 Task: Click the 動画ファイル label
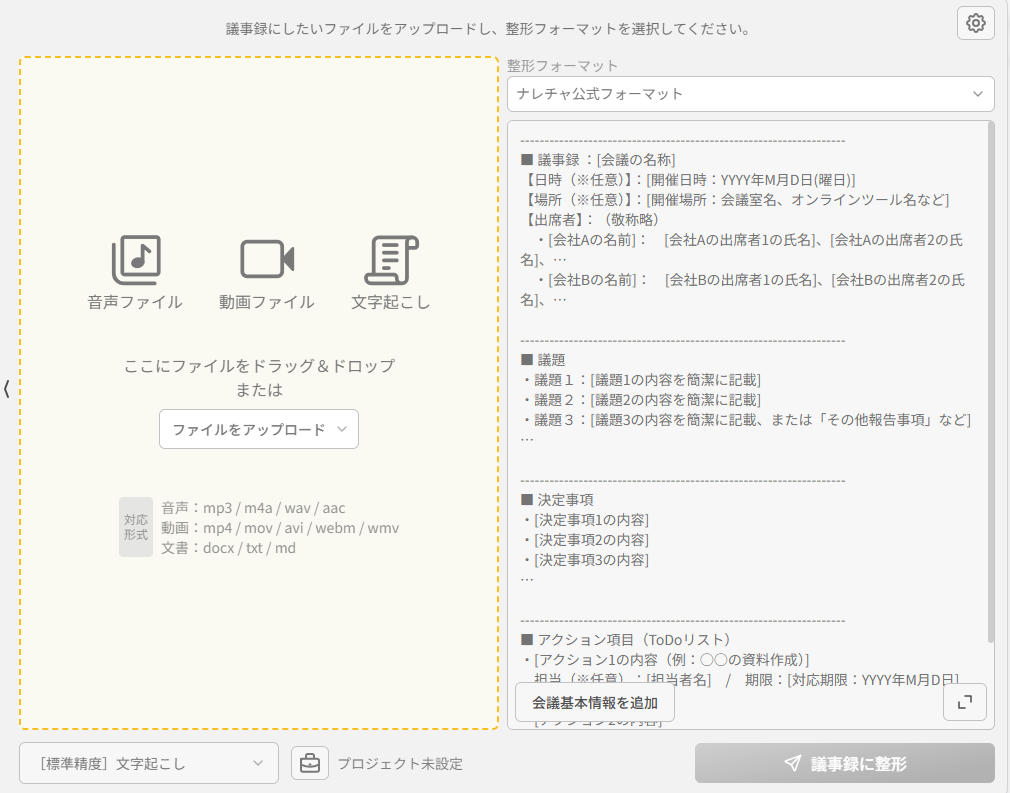coord(267,302)
